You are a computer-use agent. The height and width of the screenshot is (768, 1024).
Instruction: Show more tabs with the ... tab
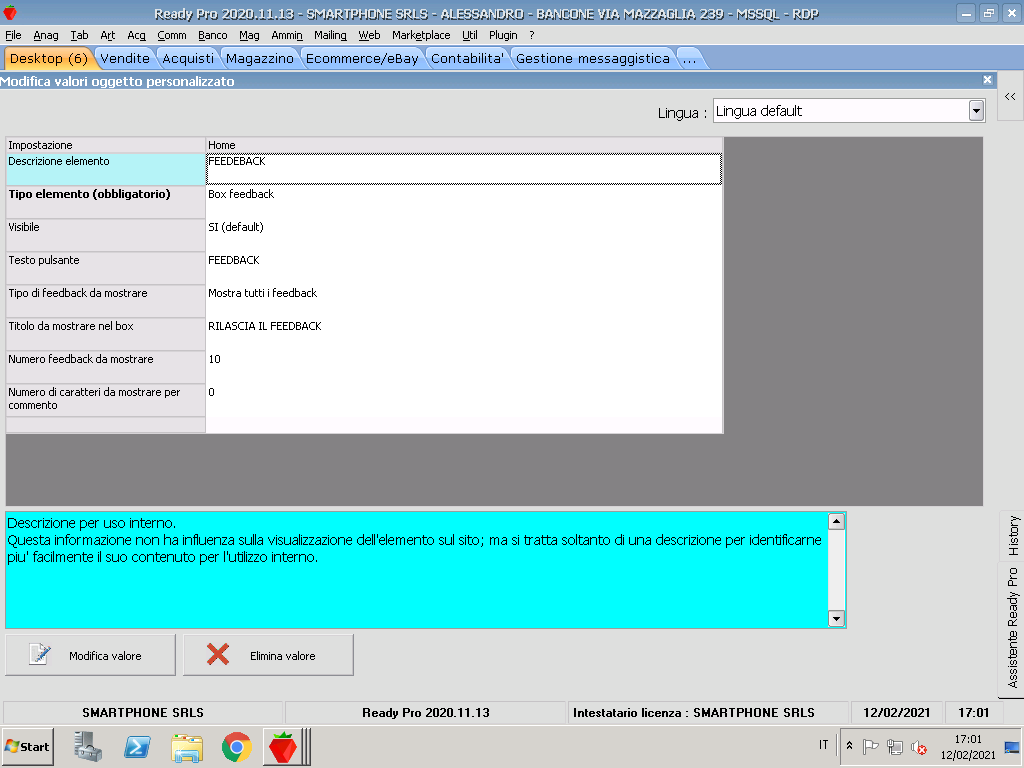pyautogui.click(x=690, y=58)
